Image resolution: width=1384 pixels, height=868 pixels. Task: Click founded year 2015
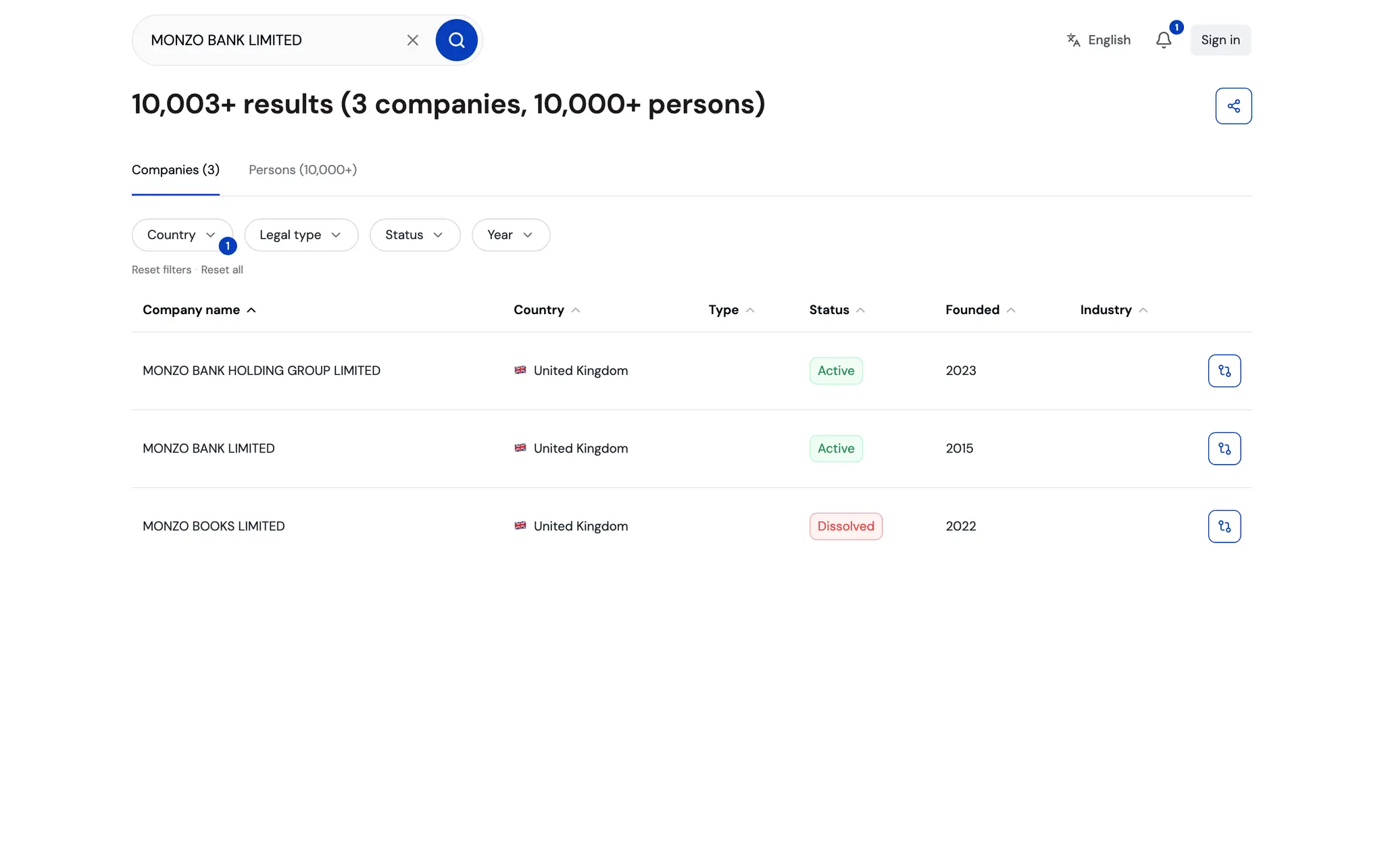pos(959,449)
